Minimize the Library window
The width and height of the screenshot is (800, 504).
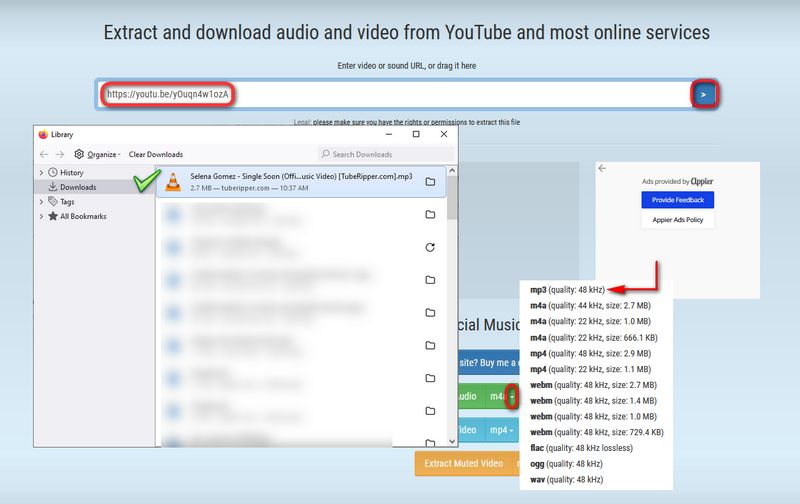click(389, 134)
